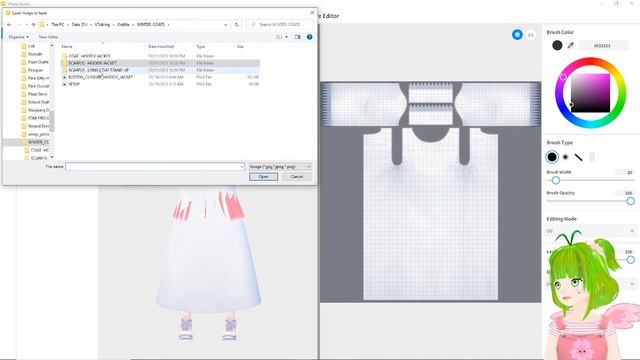Image resolution: width=640 pixels, height=360 pixels.
Task: Expand the File name history dropdown arrow
Action: point(241,167)
